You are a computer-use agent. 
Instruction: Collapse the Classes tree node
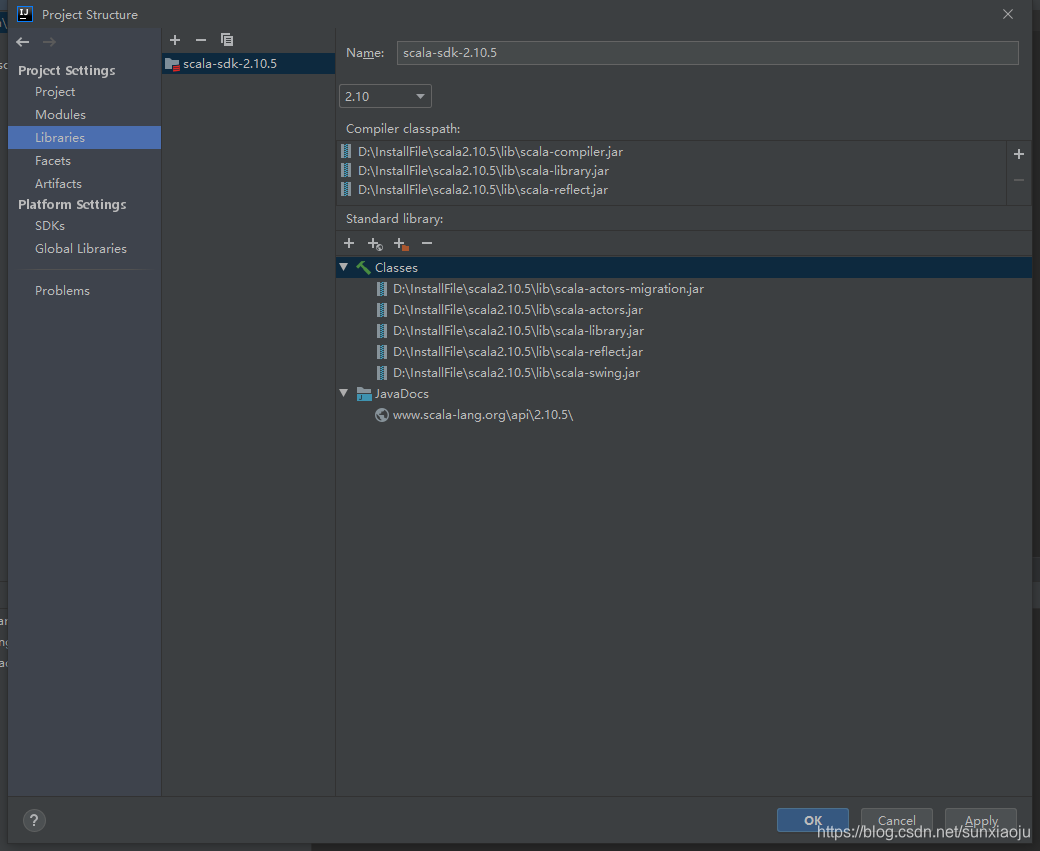(x=344, y=267)
